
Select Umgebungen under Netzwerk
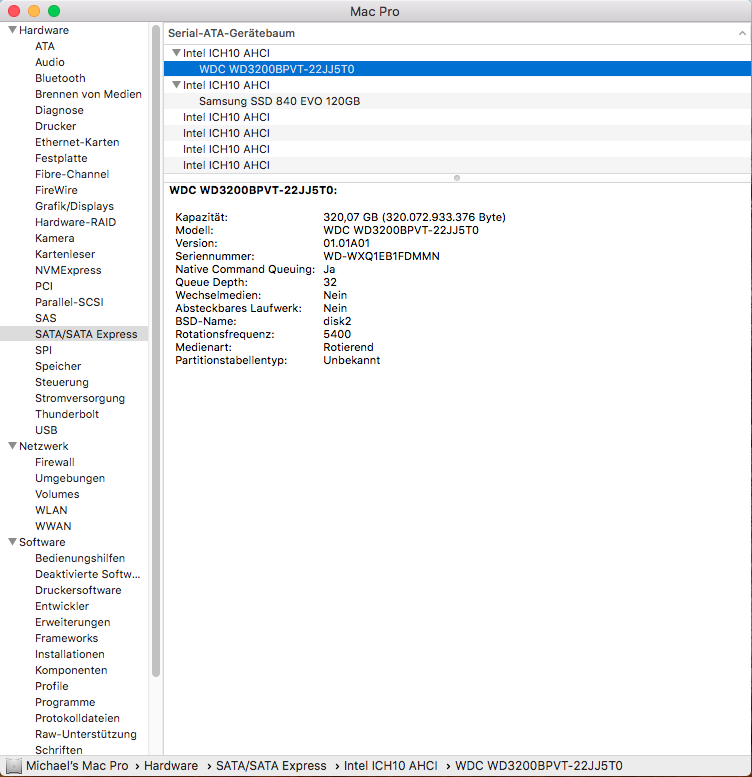70,478
